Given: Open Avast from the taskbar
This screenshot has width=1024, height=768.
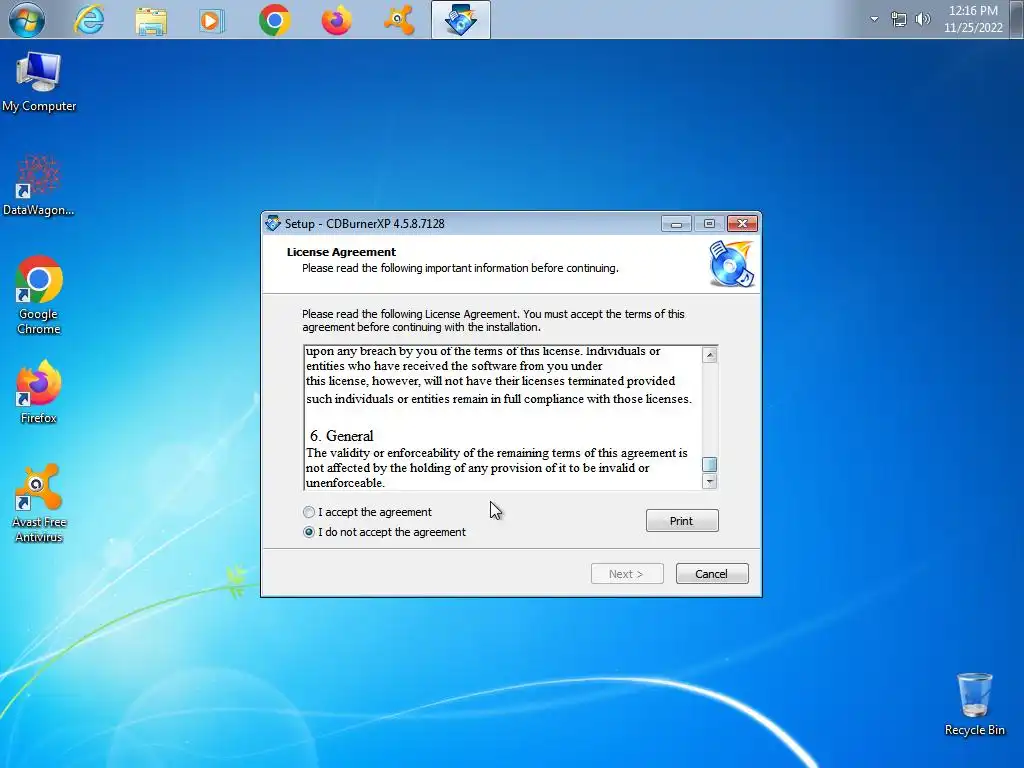Looking at the screenshot, I should coord(398,20).
